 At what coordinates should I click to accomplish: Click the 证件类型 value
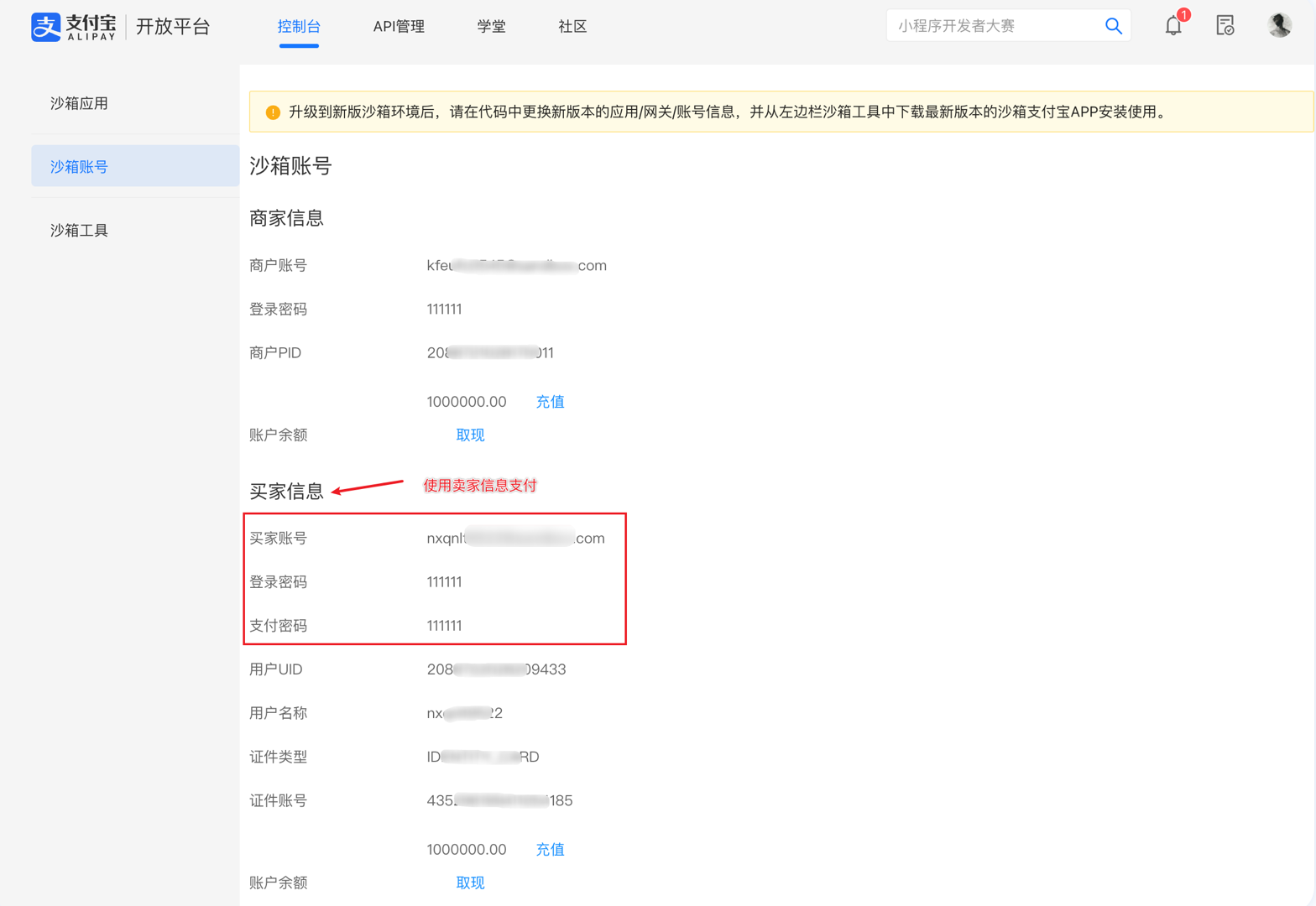coord(483,757)
